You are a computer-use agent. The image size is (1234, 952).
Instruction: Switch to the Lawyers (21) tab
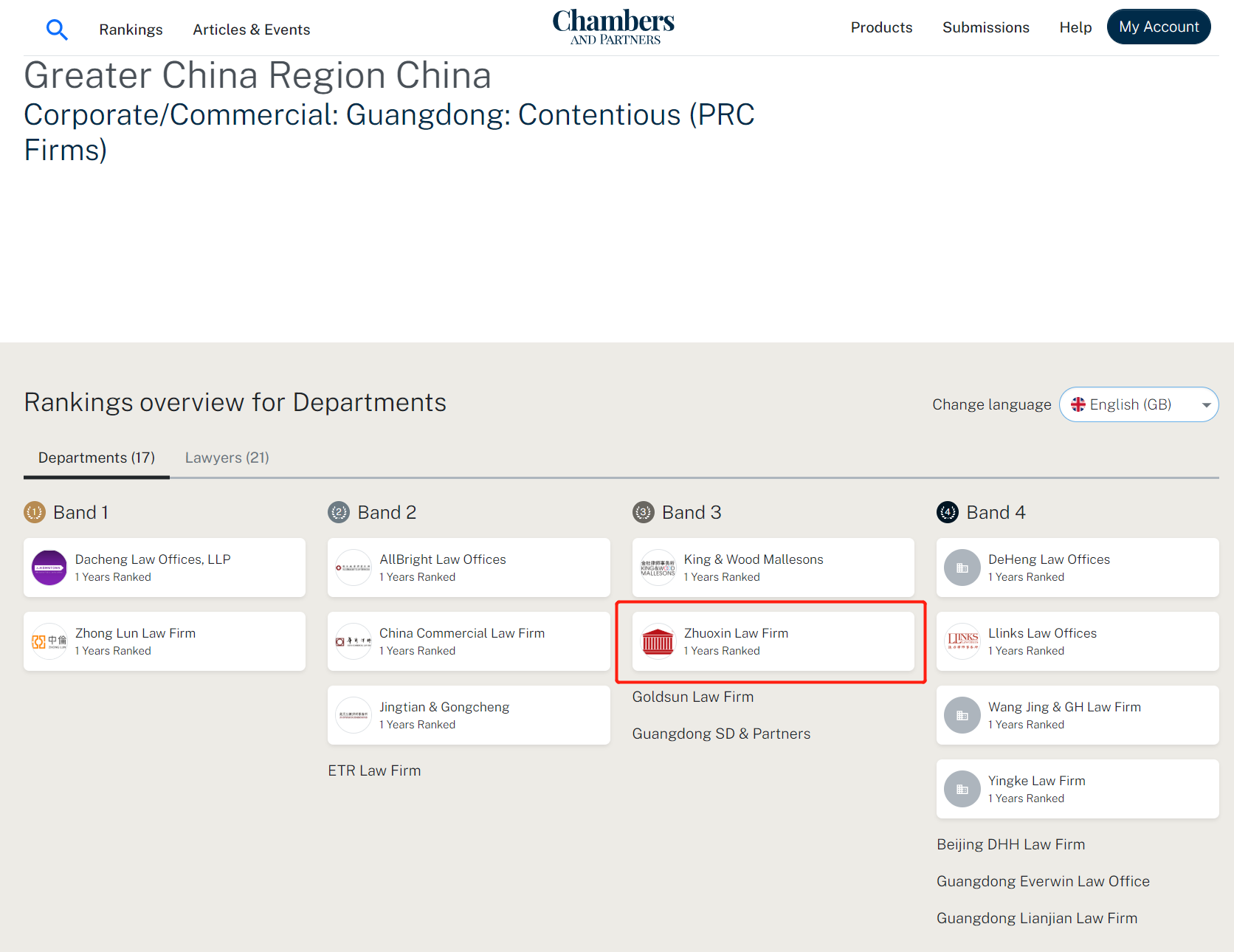point(227,458)
